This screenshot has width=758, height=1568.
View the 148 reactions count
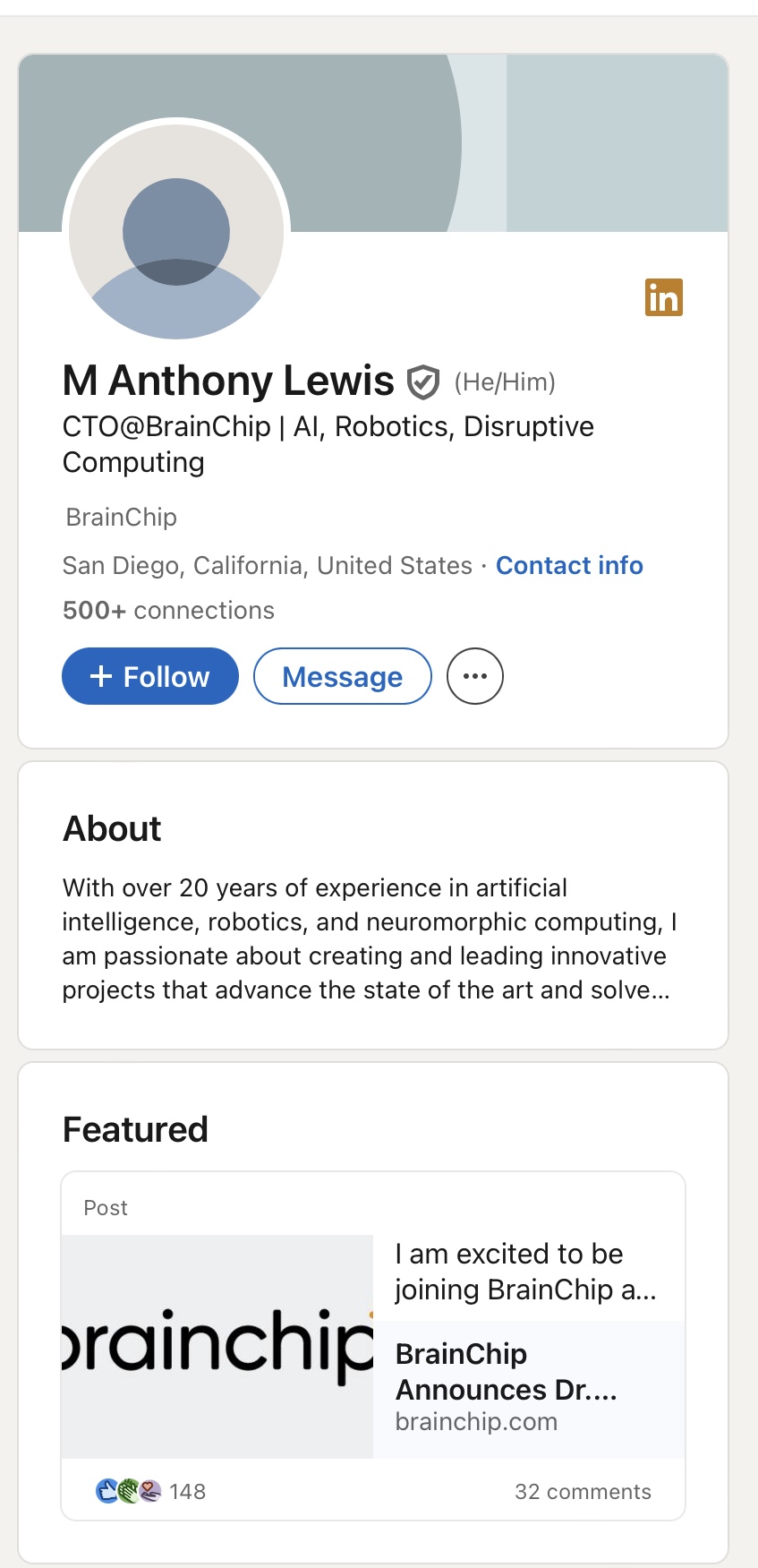pos(188,1491)
